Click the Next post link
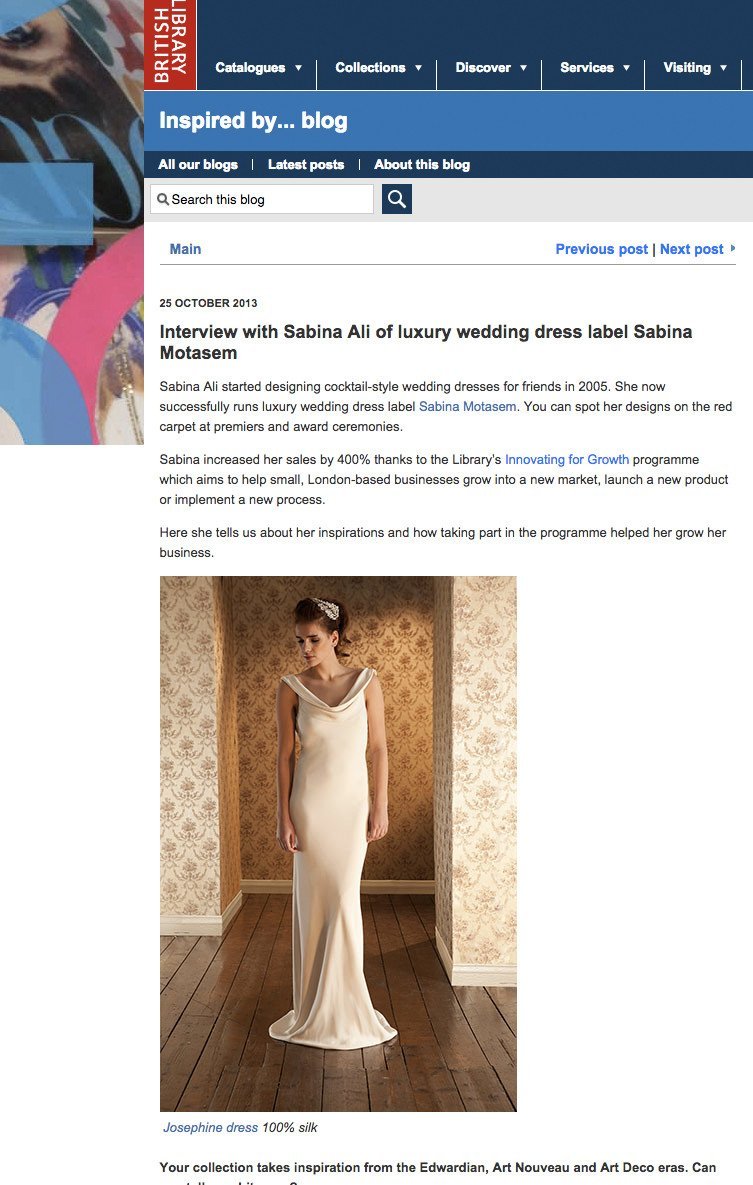Screen dimensions: 753x1185 click(x=692, y=249)
